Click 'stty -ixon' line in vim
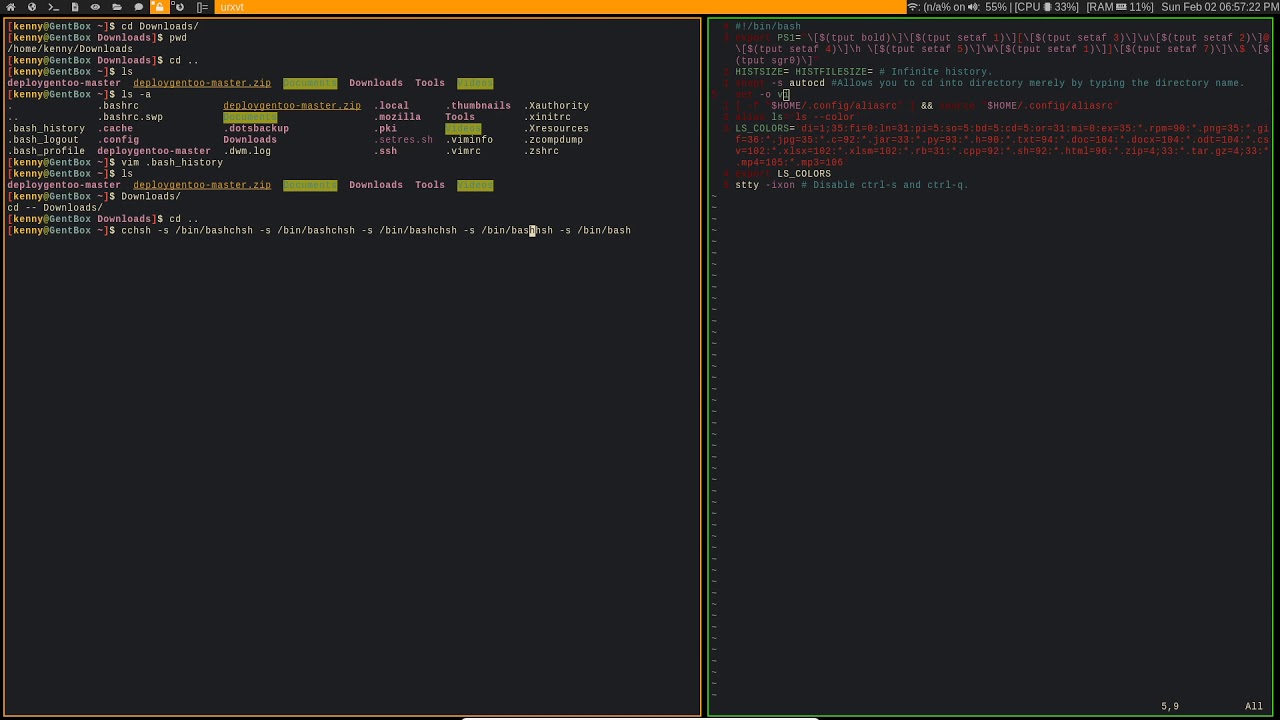The height and width of the screenshot is (720, 1280). [852, 185]
